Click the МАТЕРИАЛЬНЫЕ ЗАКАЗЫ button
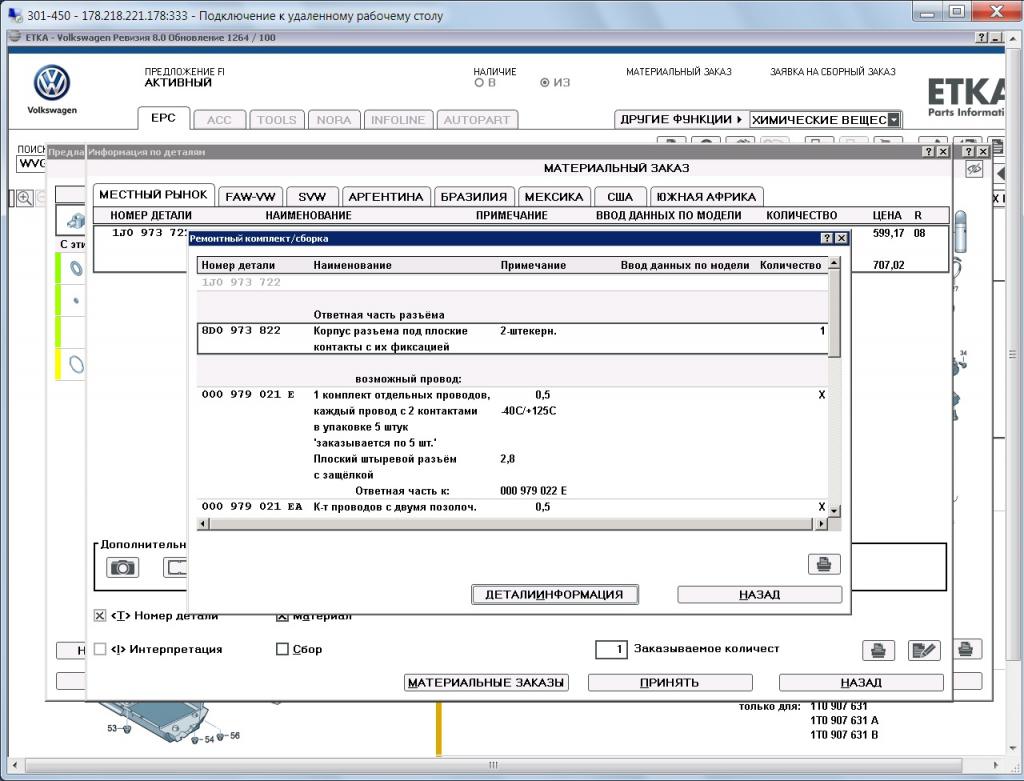The height and width of the screenshot is (781, 1024). point(486,682)
